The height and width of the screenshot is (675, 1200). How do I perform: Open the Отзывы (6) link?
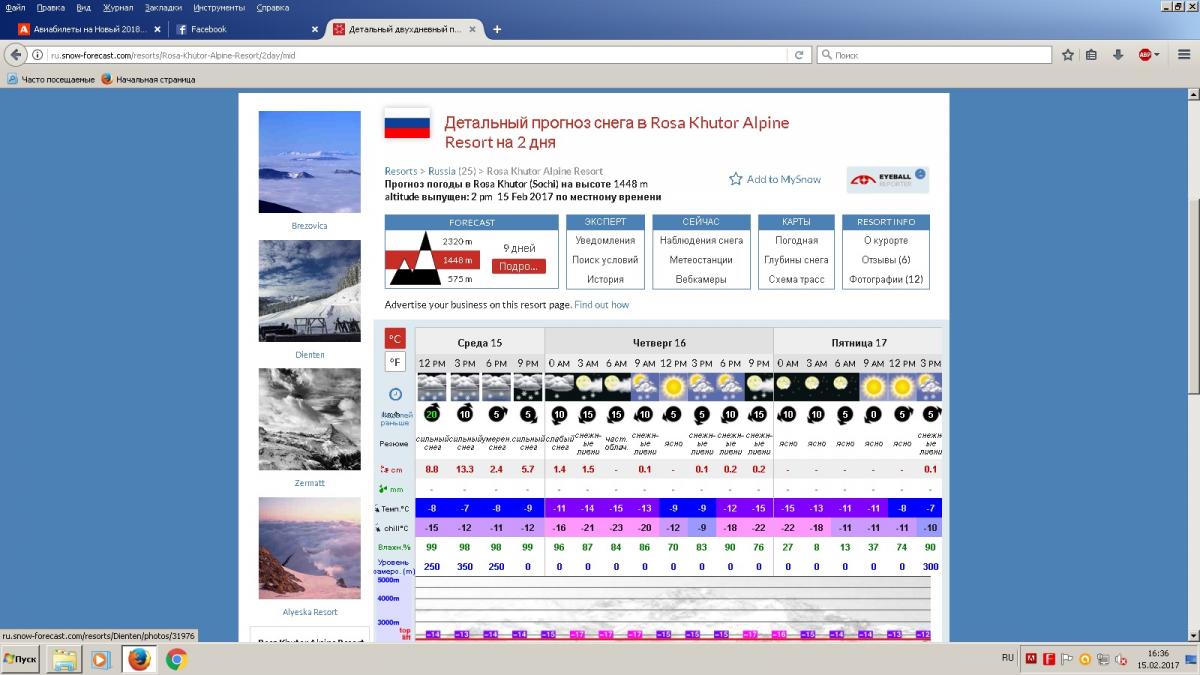(x=887, y=260)
